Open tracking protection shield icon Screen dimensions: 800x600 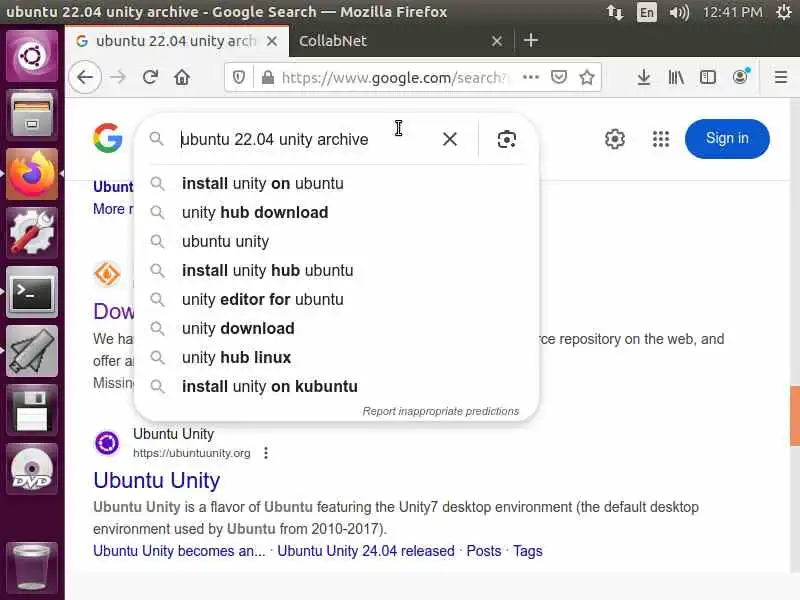(x=239, y=78)
